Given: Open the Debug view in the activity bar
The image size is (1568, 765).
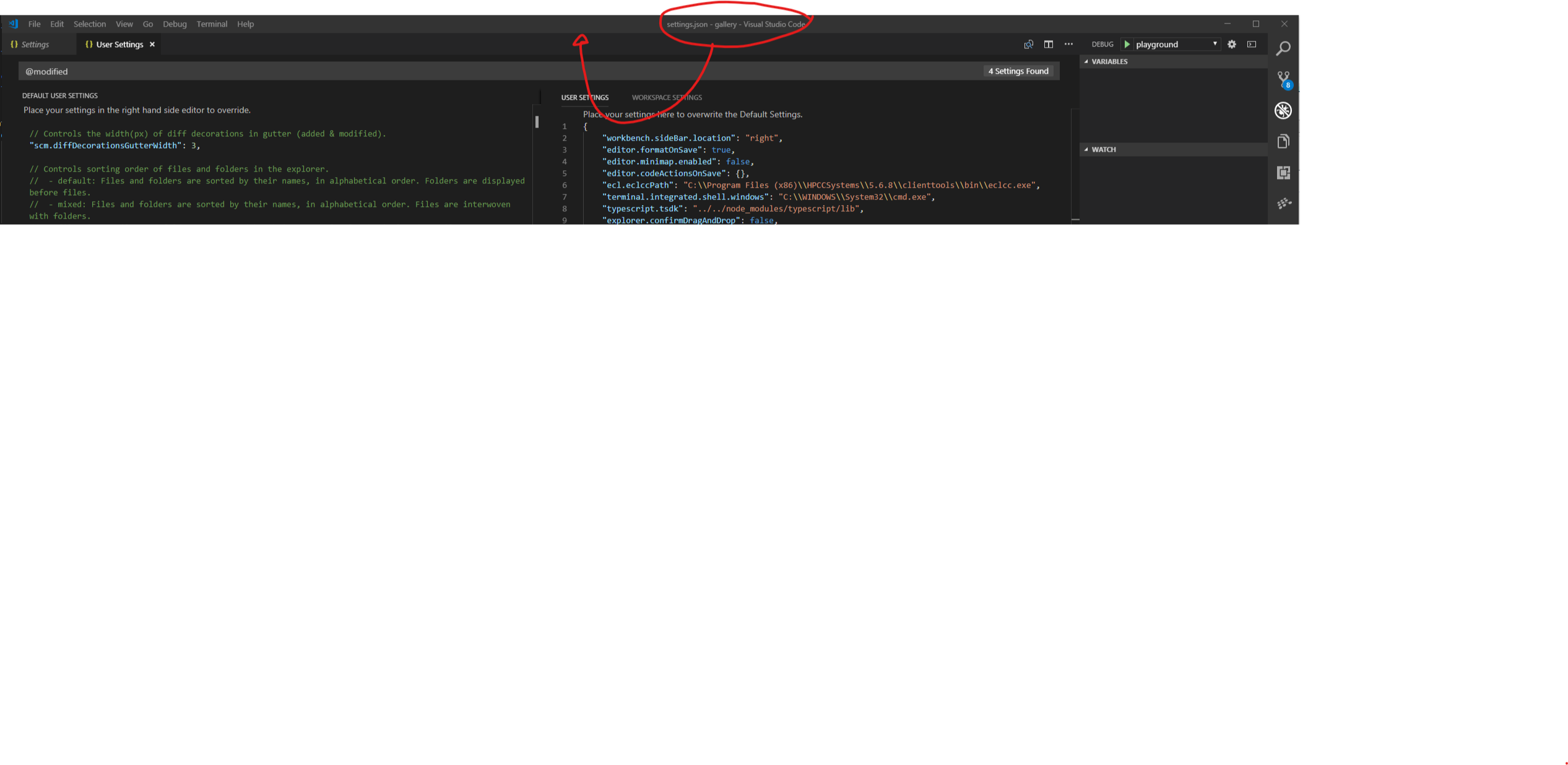Looking at the screenshot, I should [x=1283, y=110].
